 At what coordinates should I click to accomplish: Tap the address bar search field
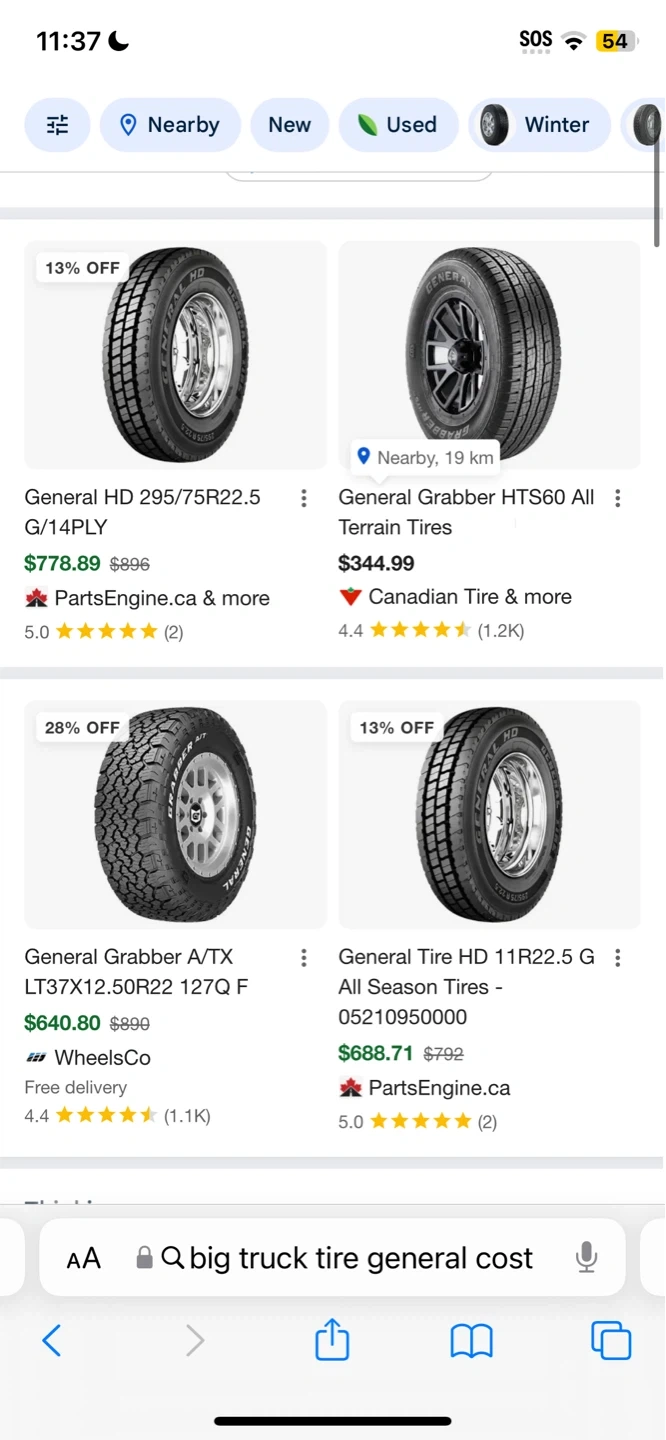click(360, 1258)
